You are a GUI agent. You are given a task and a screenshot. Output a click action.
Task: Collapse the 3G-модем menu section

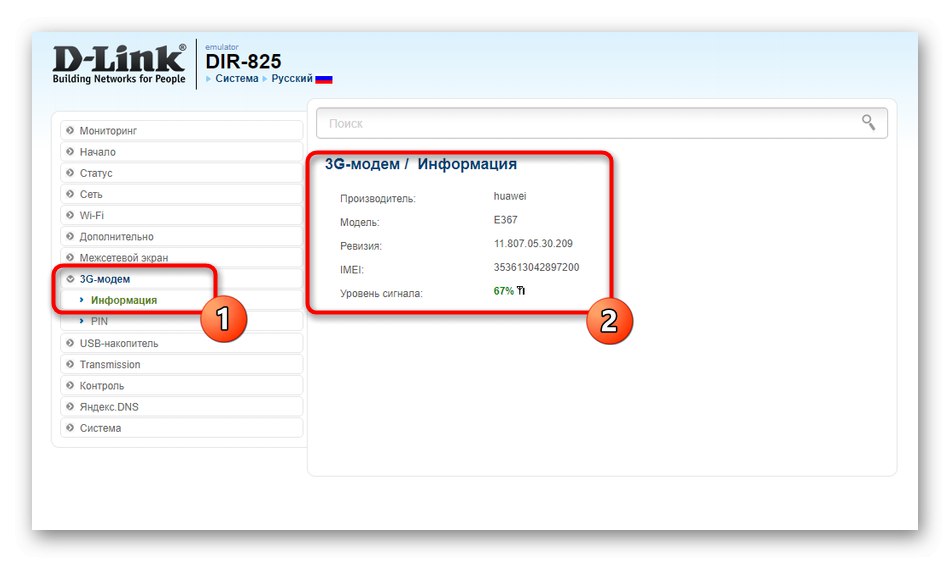click(181, 279)
